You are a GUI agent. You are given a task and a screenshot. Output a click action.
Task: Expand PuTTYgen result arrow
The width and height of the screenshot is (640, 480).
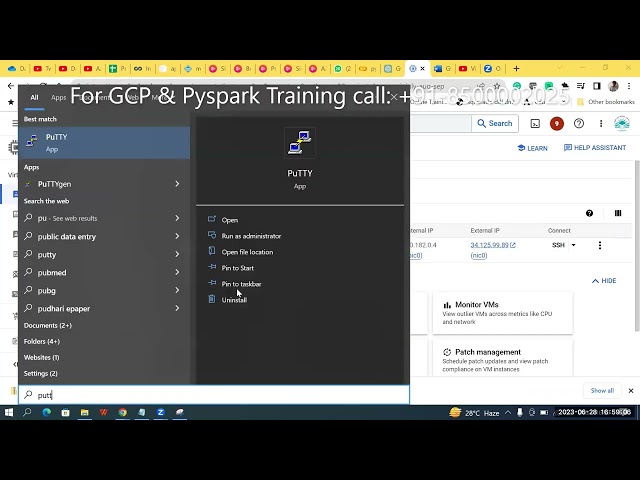177,184
